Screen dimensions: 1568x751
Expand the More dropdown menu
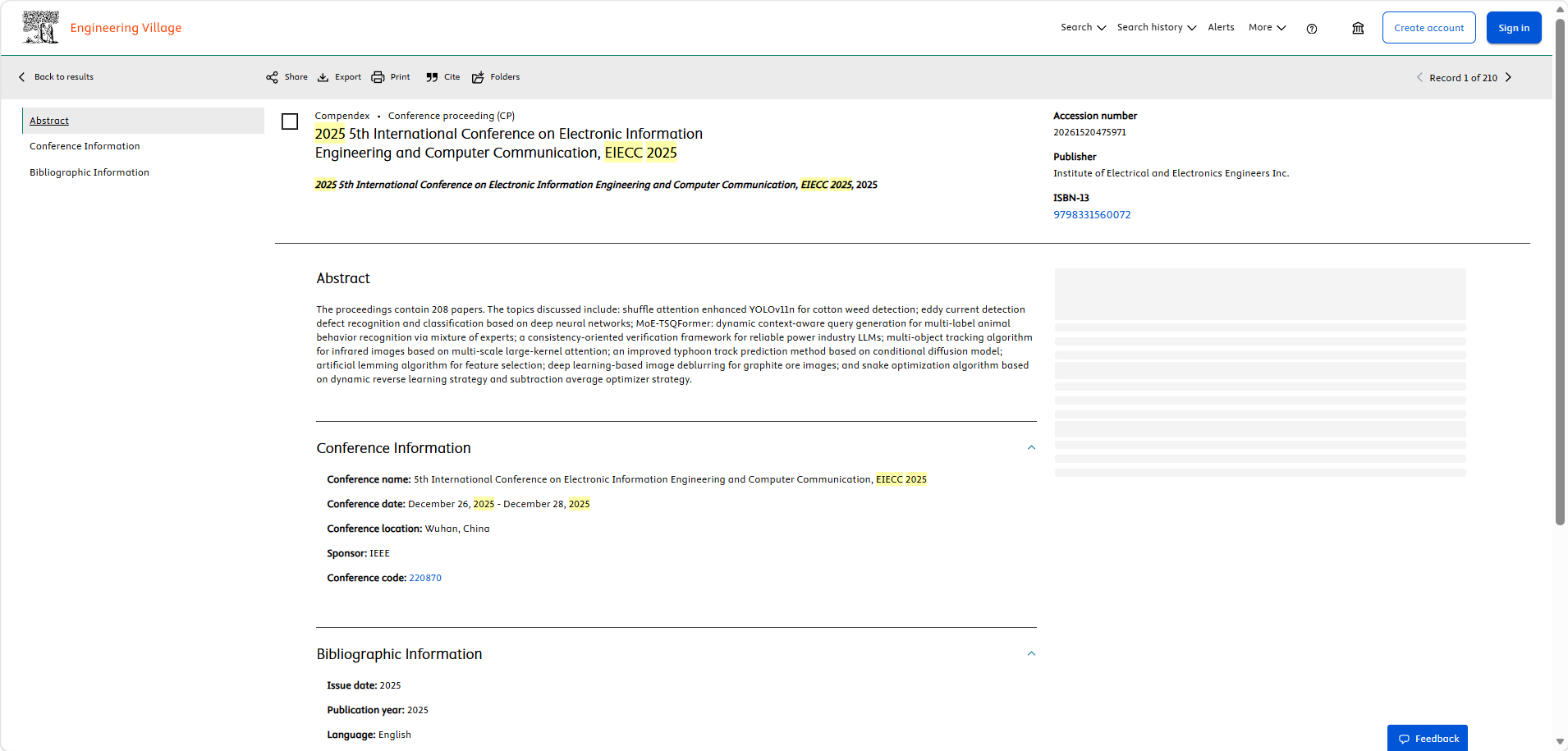pos(1268,27)
